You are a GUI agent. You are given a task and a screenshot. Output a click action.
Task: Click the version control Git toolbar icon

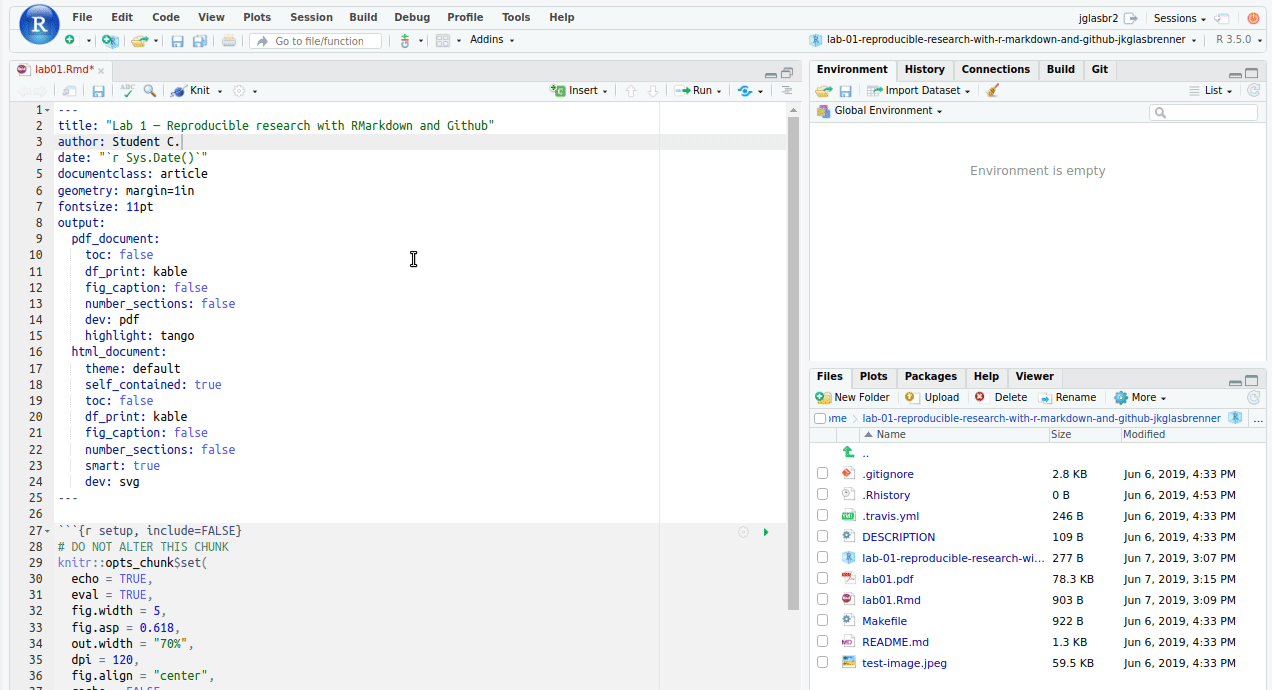(405, 41)
